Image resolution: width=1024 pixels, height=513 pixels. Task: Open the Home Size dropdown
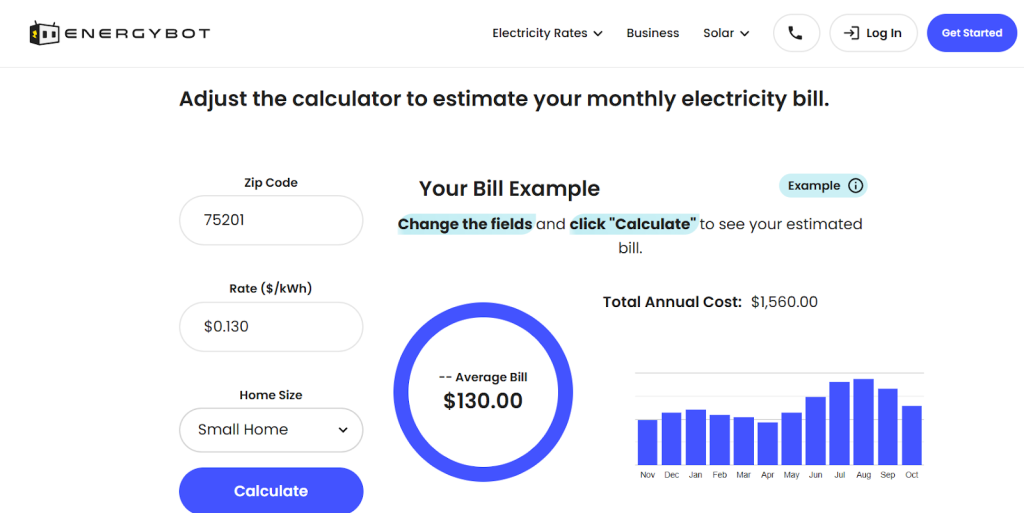[271, 430]
